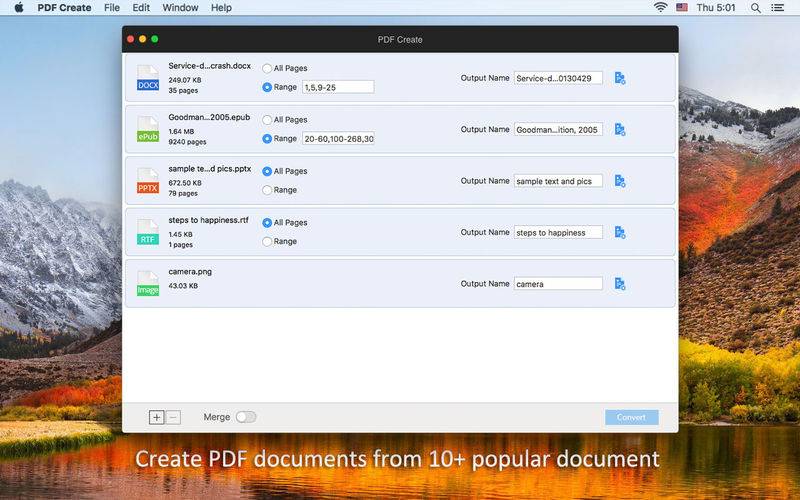Edit output name field camera
Image resolution: width=800 pixels, height=500 pixels.
(x=558, y=284)
